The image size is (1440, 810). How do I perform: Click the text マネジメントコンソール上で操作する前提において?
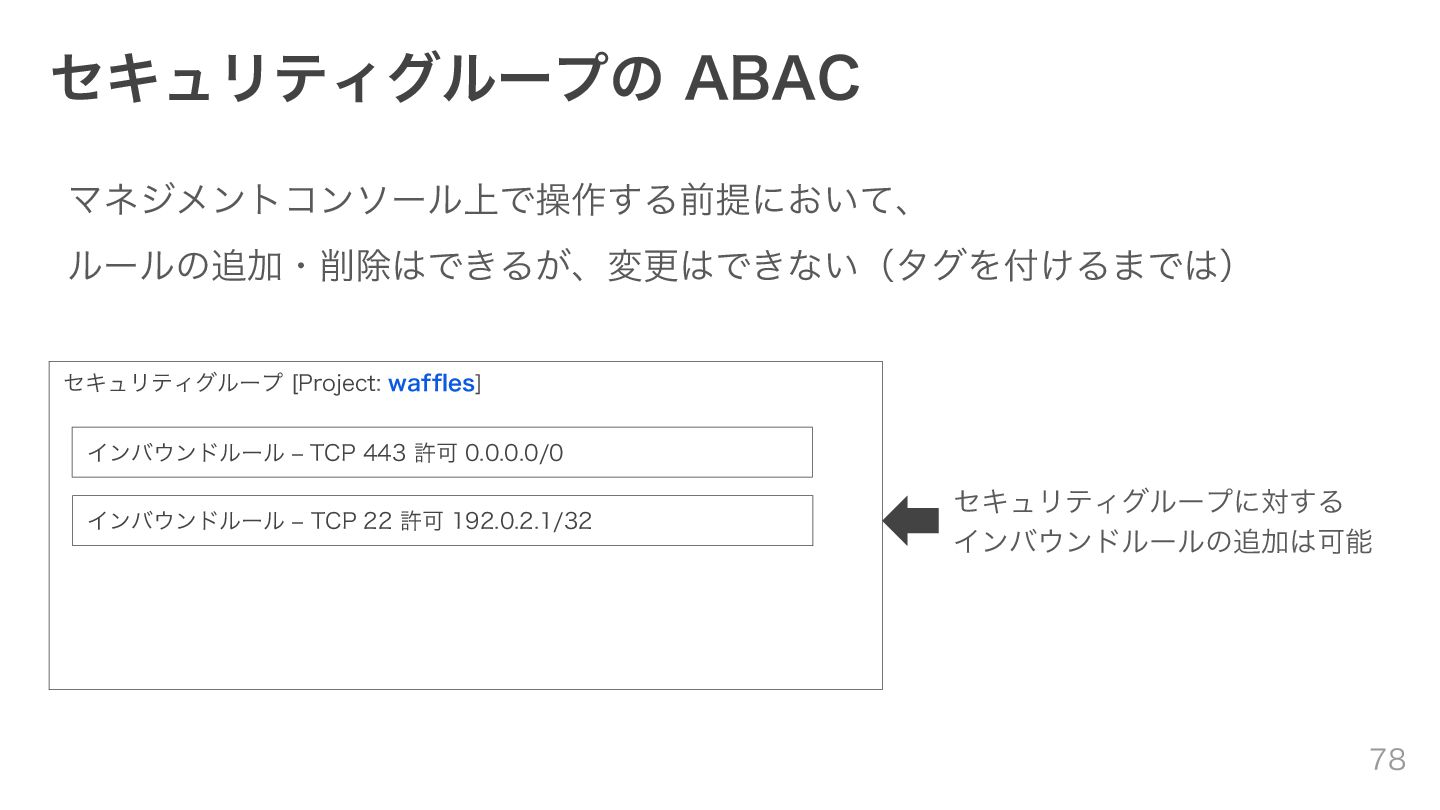click(475, 200)
